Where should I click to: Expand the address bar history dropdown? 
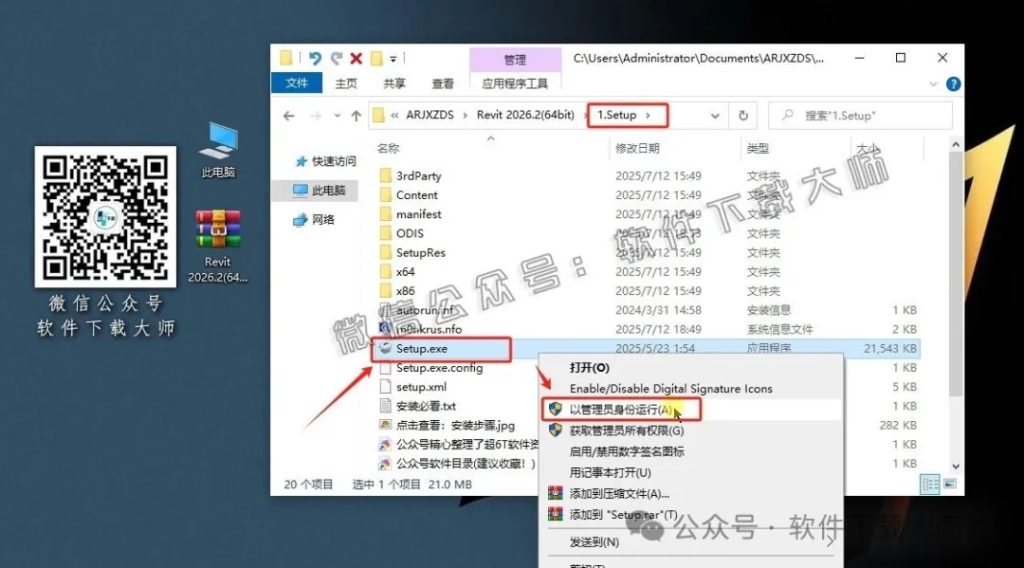[714, 116]
